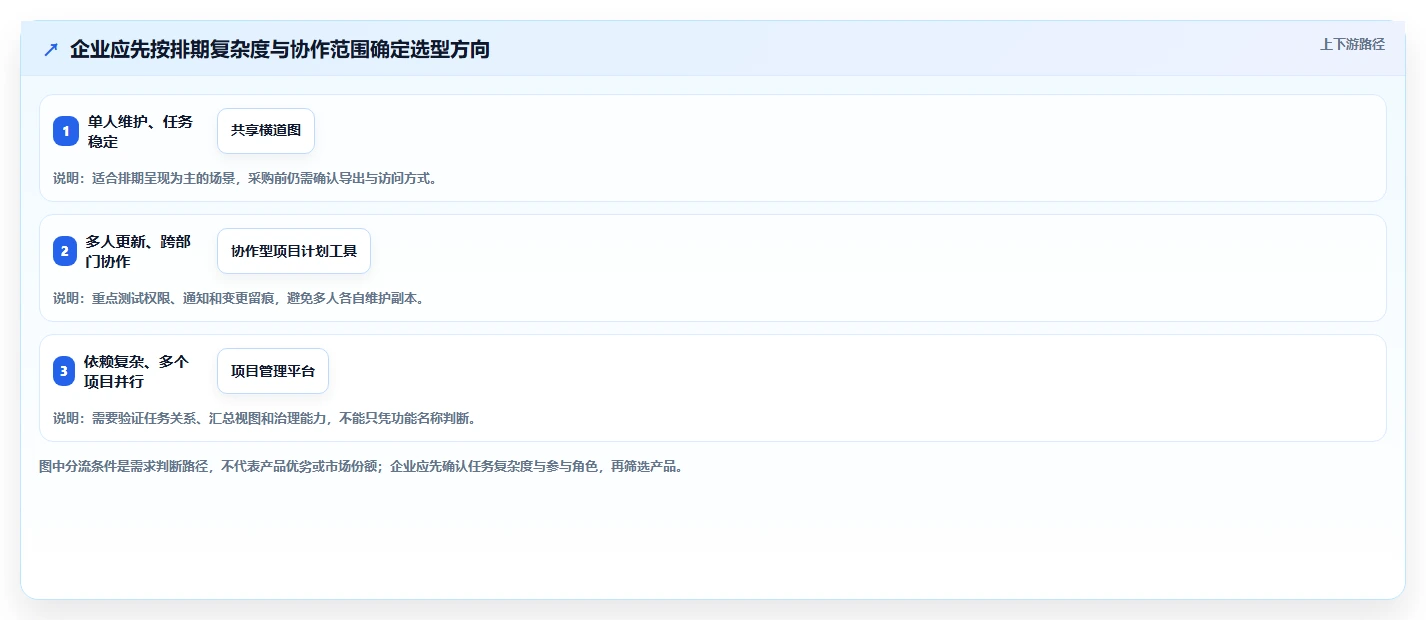Click the 共享横道图 button
This screenshot has width=1426, height=620.
tap(266, 131)
